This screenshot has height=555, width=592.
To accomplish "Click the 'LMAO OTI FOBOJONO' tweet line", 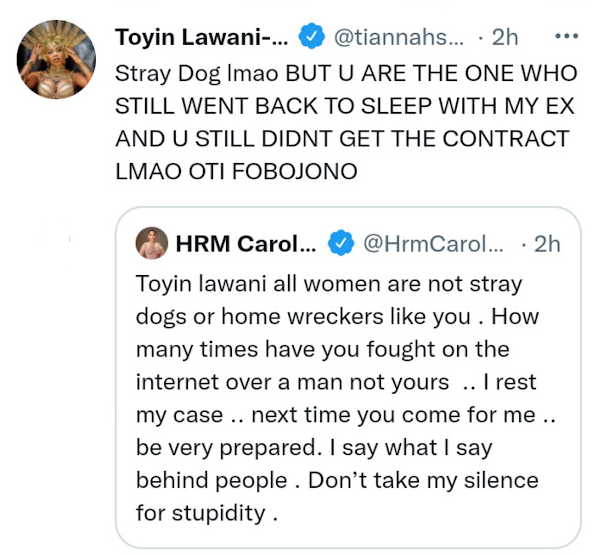I will click(x=236, y=171).
